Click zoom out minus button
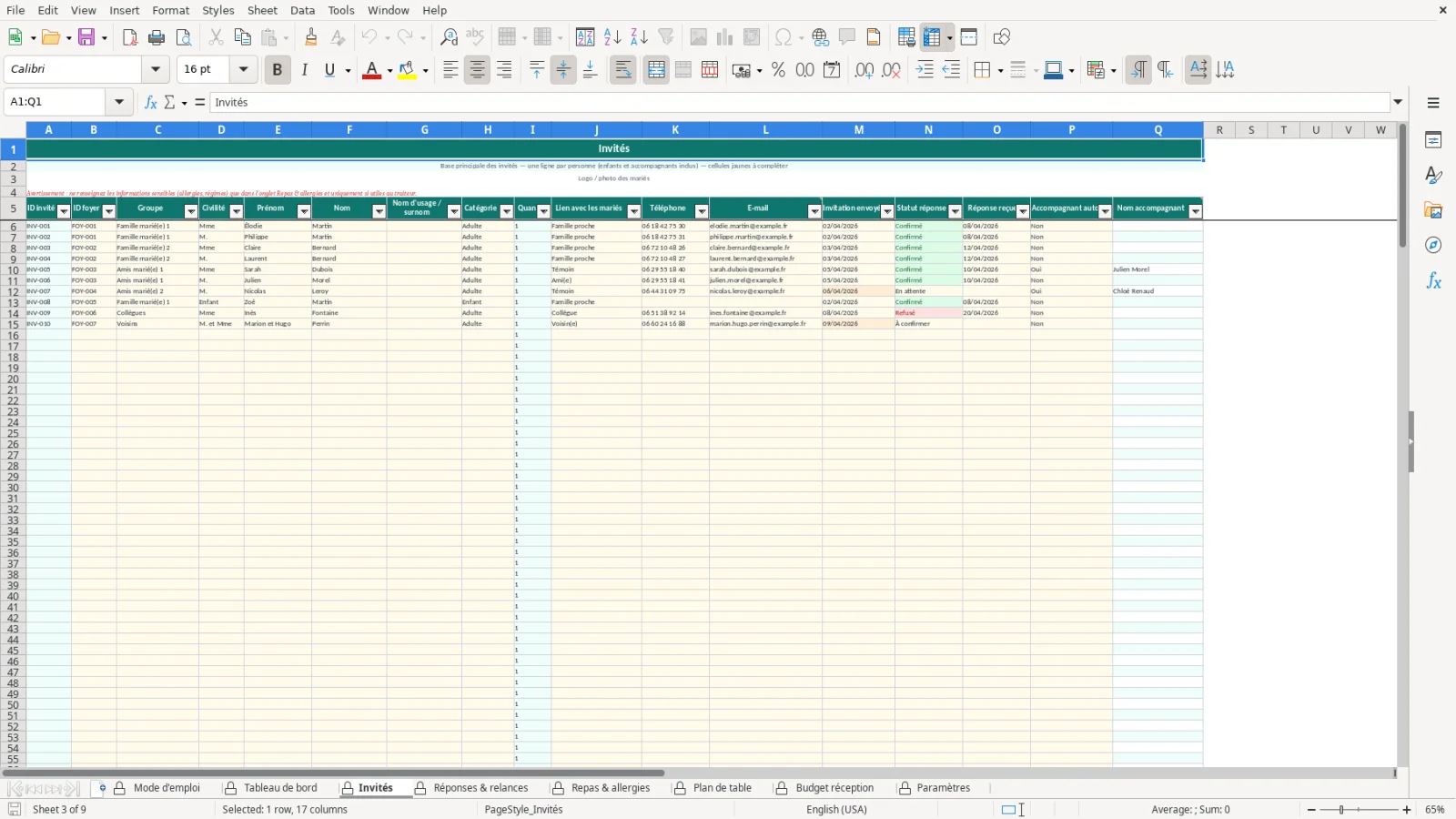Viewport: 1456px width, 819px height. tap(1311, 810)
